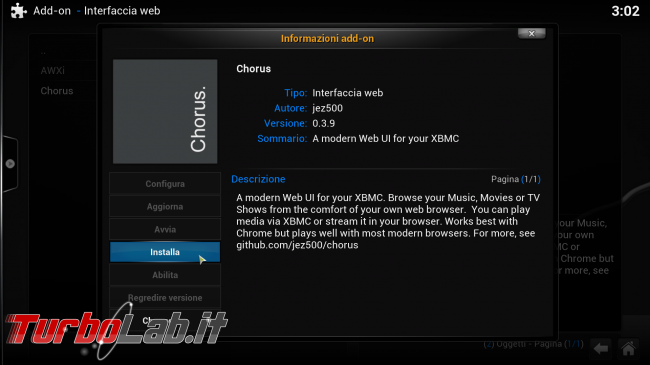Click the version value 0.3.9
The width and height of the screenshot is (650, 365).
click(324, 124)
